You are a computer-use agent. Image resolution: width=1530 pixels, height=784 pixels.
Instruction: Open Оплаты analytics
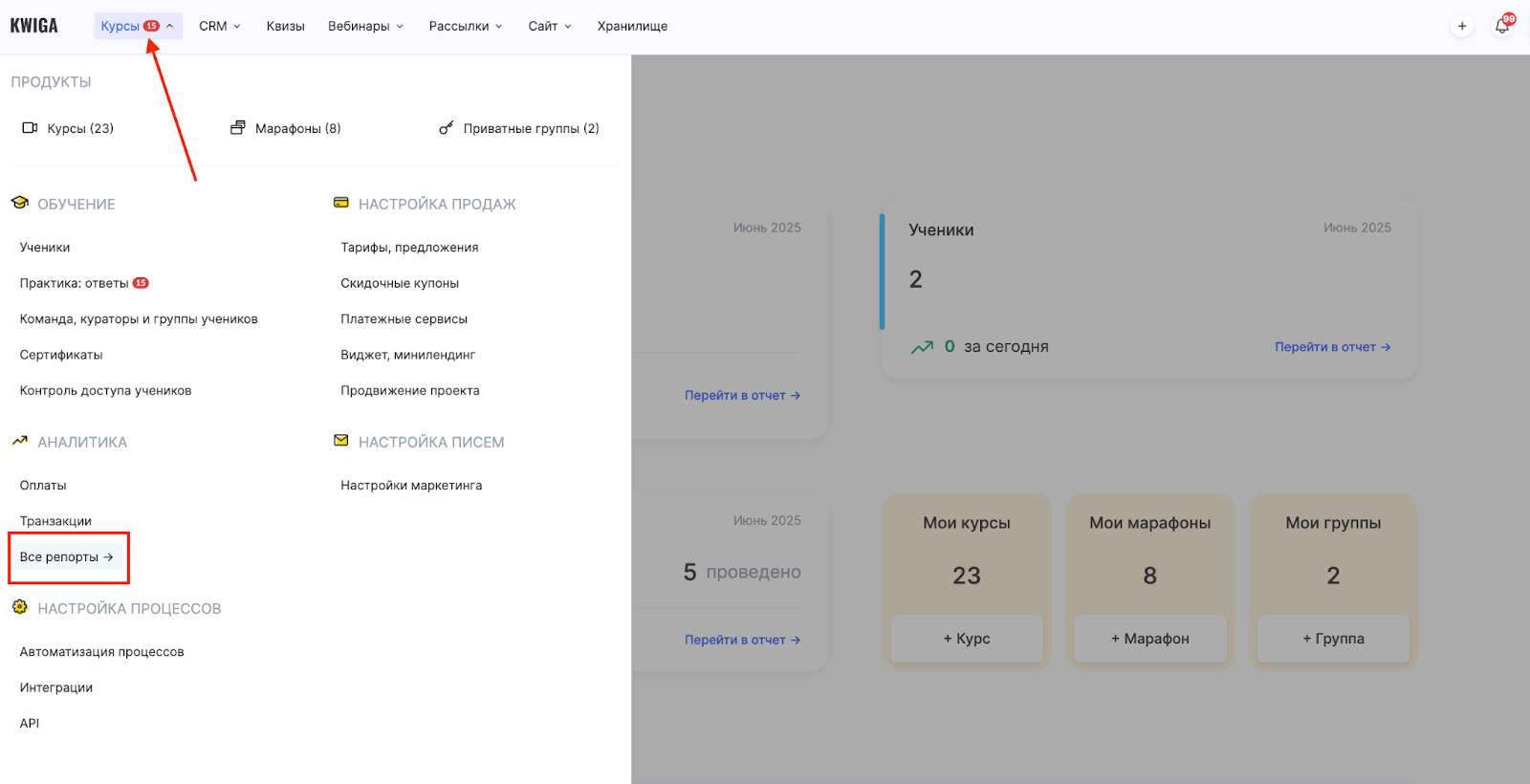click(43, 486)
